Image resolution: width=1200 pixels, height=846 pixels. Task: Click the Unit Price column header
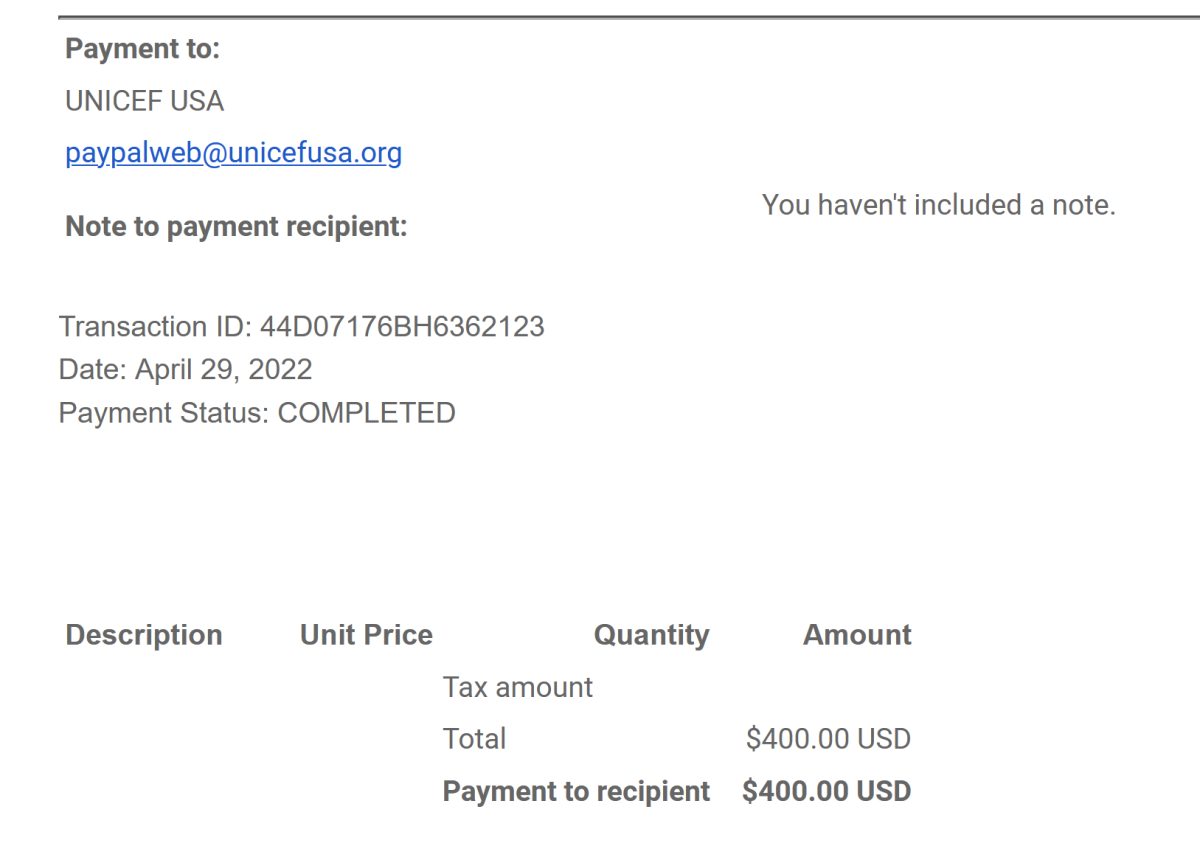367,635
